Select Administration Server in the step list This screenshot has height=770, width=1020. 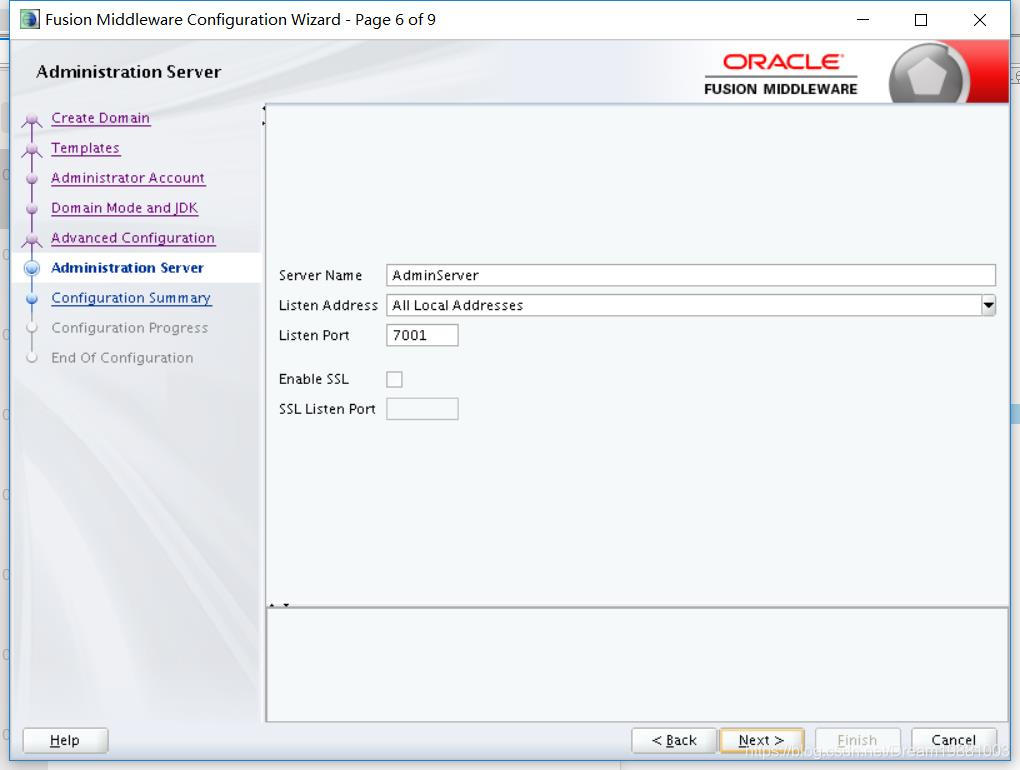point(128,268)
